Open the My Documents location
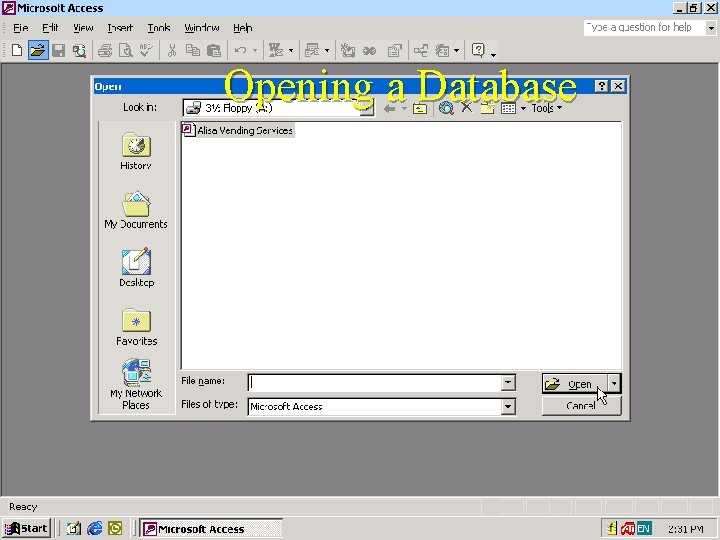This screenshot has height=540, width=720. [x=136, y=210]
